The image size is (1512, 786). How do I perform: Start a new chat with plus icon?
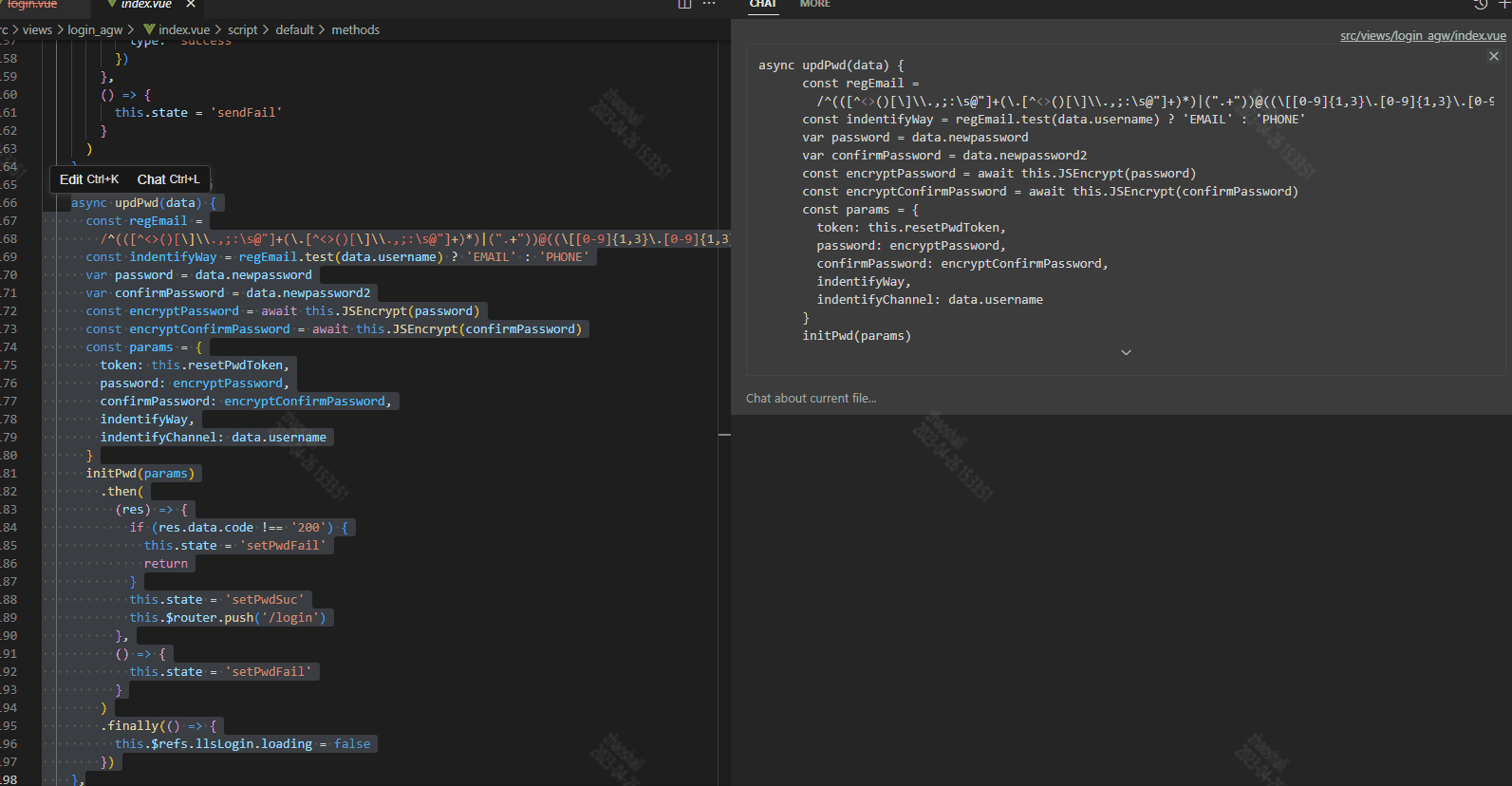pos(1504,4)
